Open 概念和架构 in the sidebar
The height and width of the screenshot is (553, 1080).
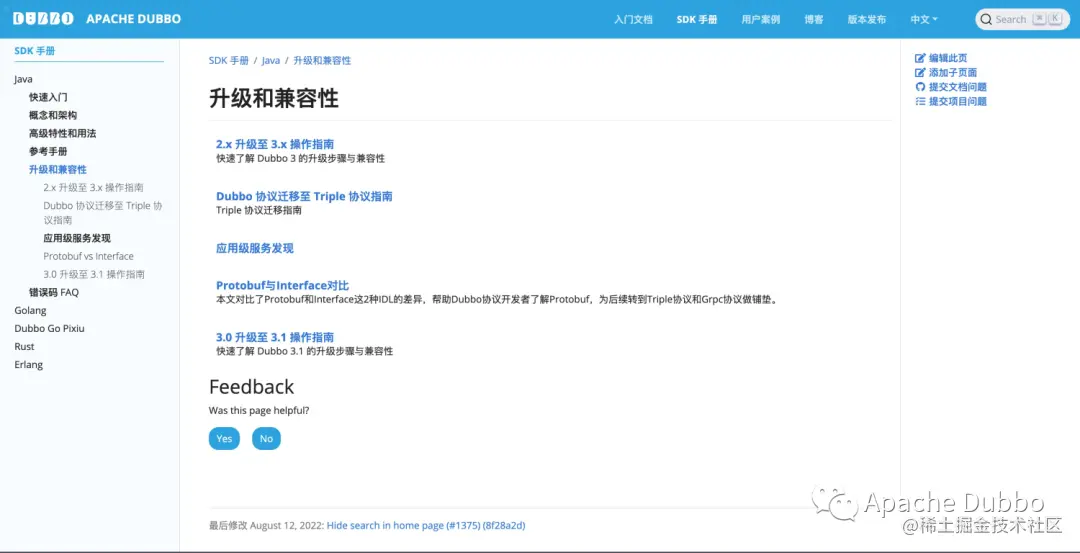[x=53, y=115]
